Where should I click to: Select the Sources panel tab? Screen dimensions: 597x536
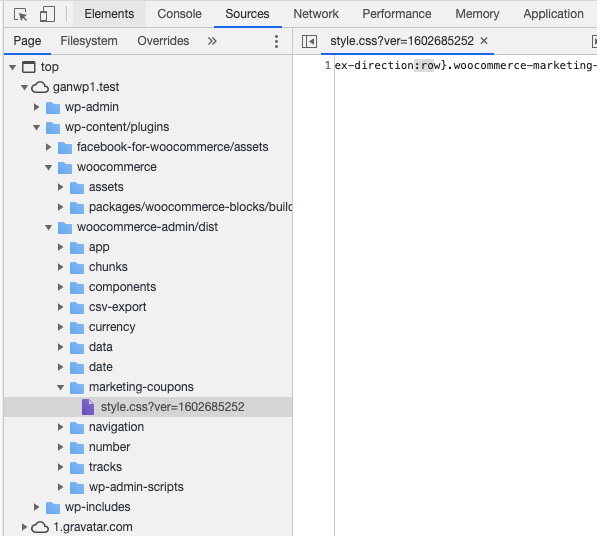coord(247,14)
